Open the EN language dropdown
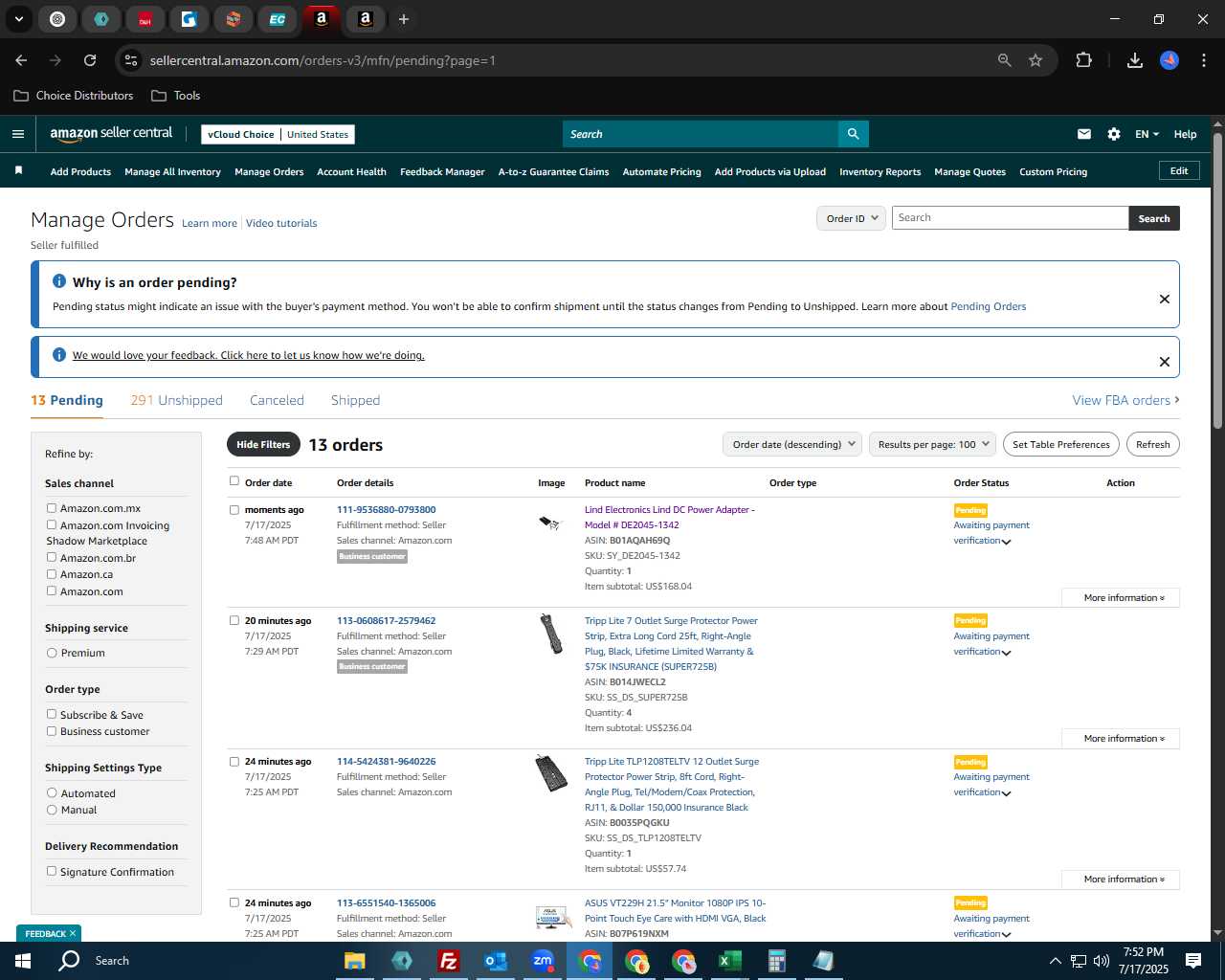This screenshot has width=1225, height=980. click(1147, 134)
